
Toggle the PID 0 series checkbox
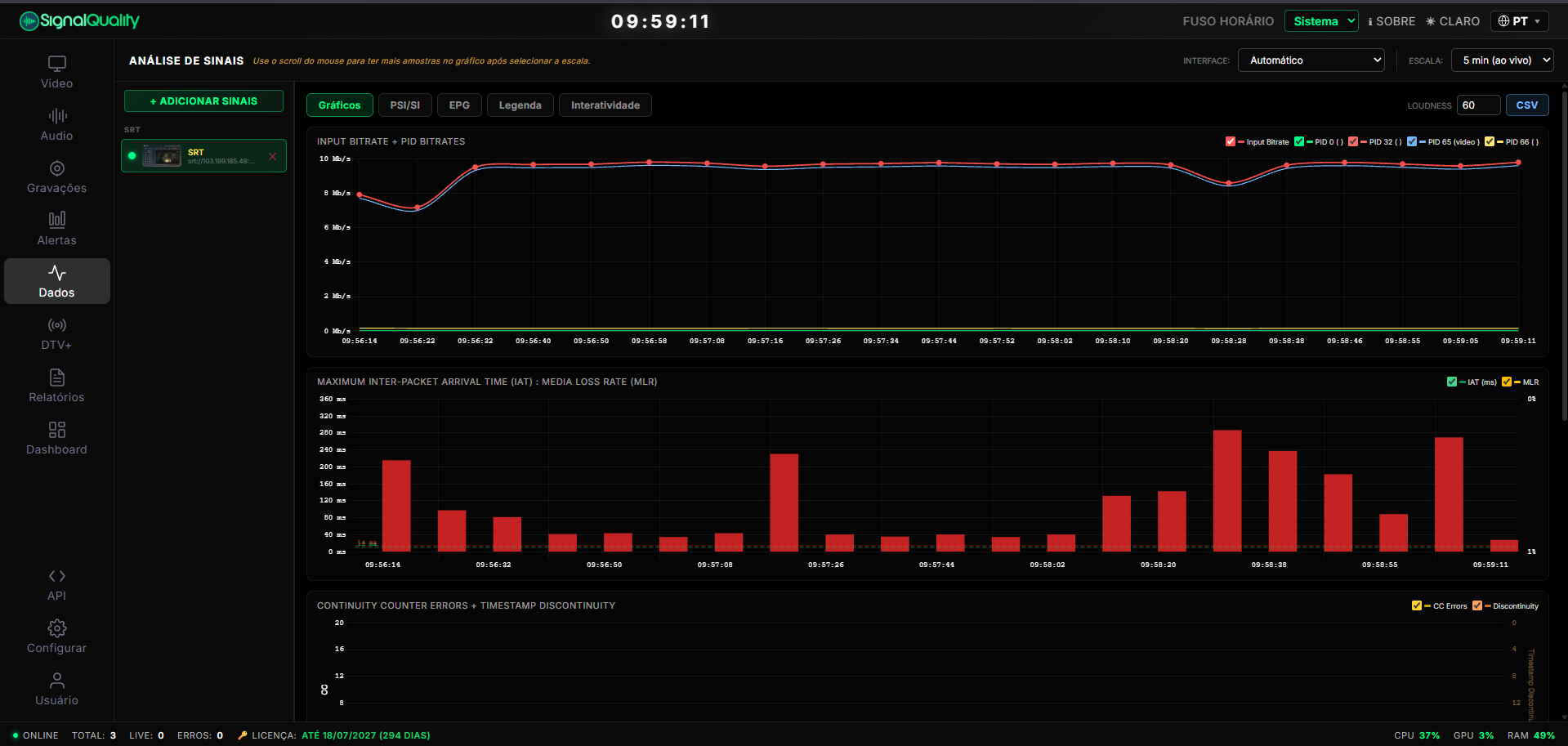pos(1299,141)
